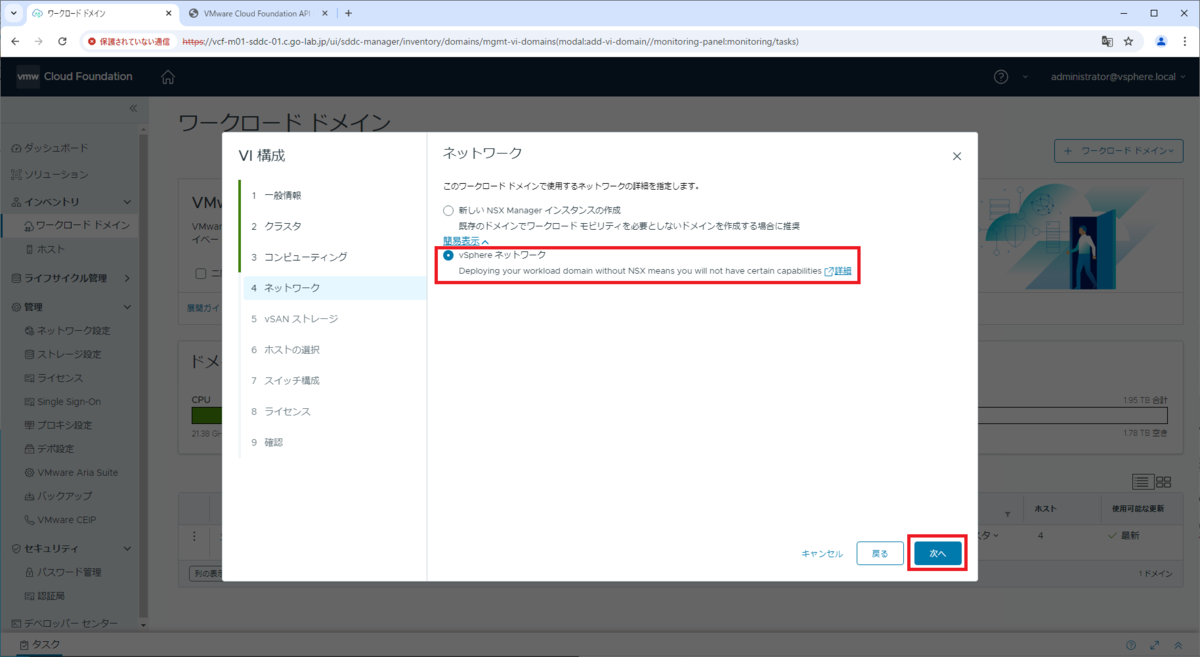Open プロキシ設定 in the sidebar
1200x657 pixels.
pyautogui.click(x=58, y=425)
